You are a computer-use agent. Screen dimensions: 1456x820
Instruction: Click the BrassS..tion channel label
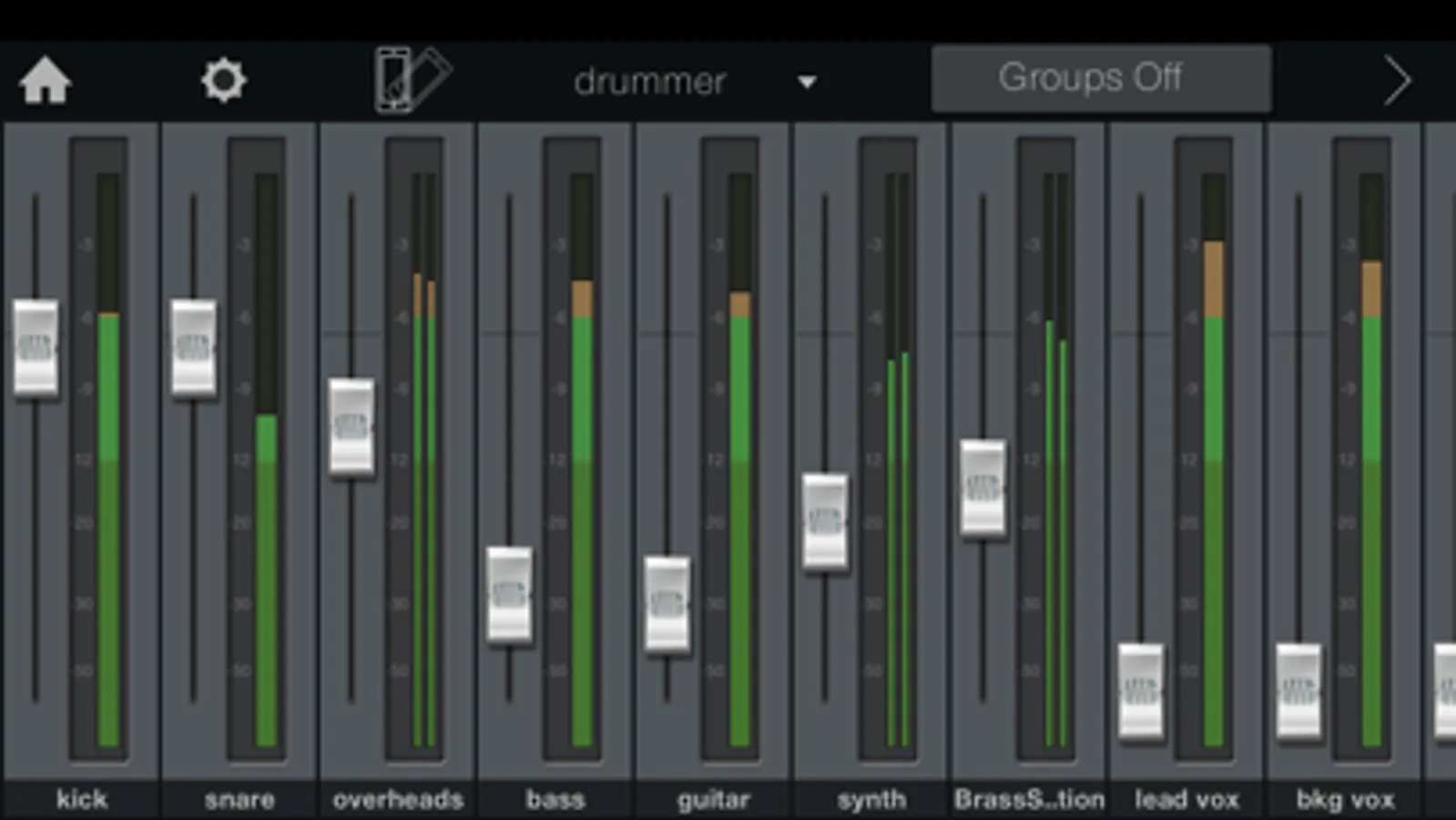1029,800
